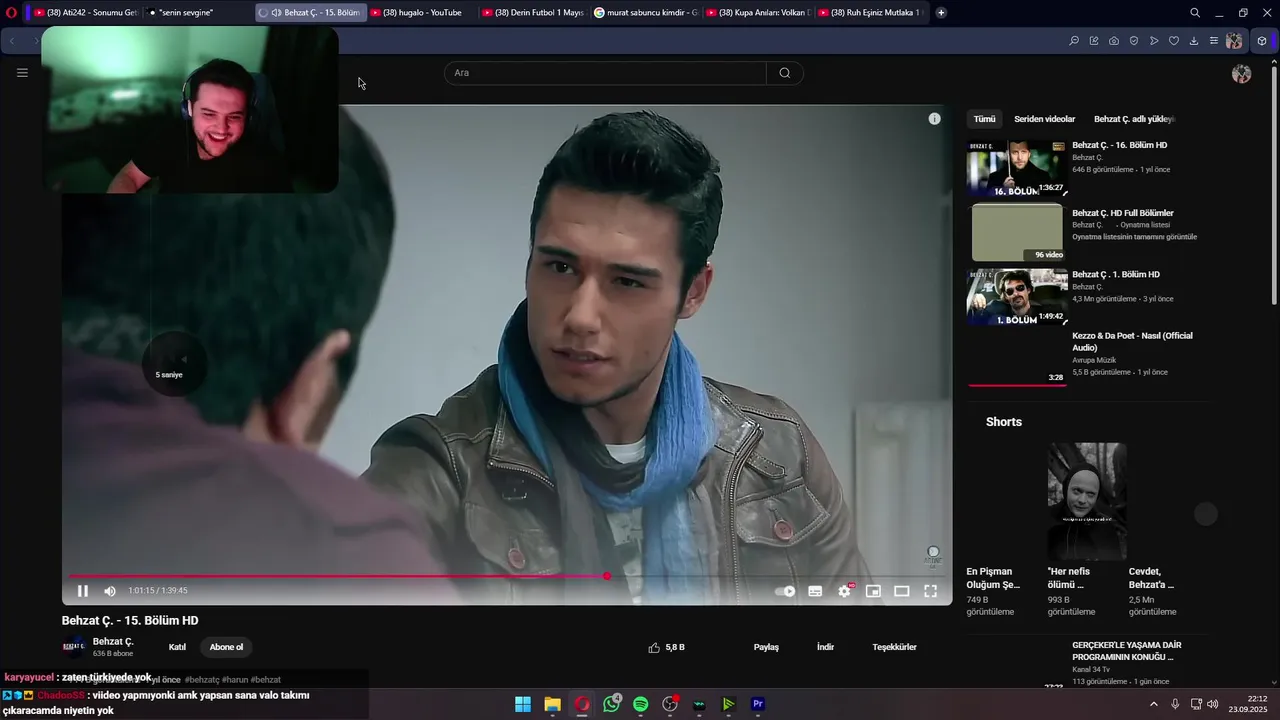Enter fullscreen mode
1280x720 pixels.
930,591
